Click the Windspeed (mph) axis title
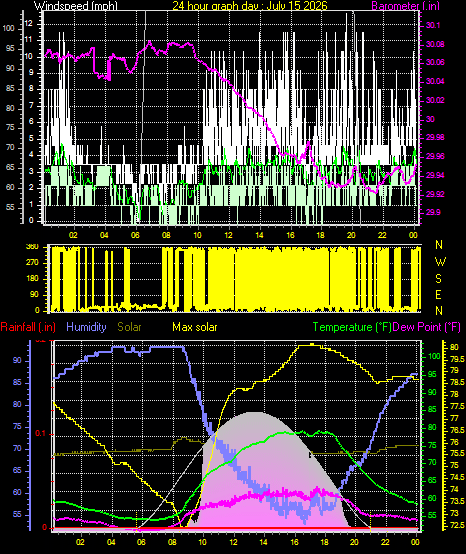Viewport: 466px width, 554px height. click(76, 5)
